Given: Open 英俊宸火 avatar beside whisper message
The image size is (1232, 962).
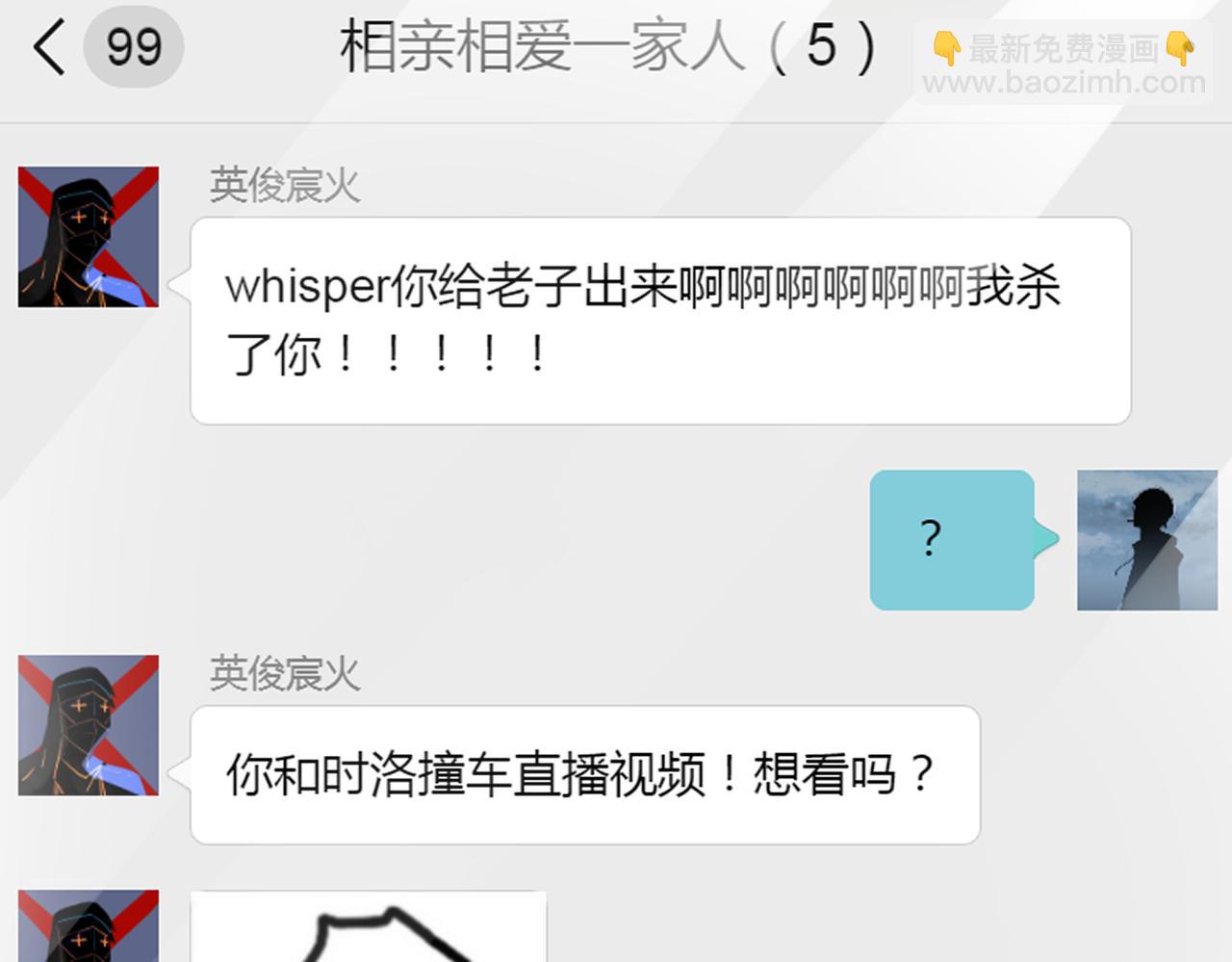Looking at the screenshot, I should 89,237.
